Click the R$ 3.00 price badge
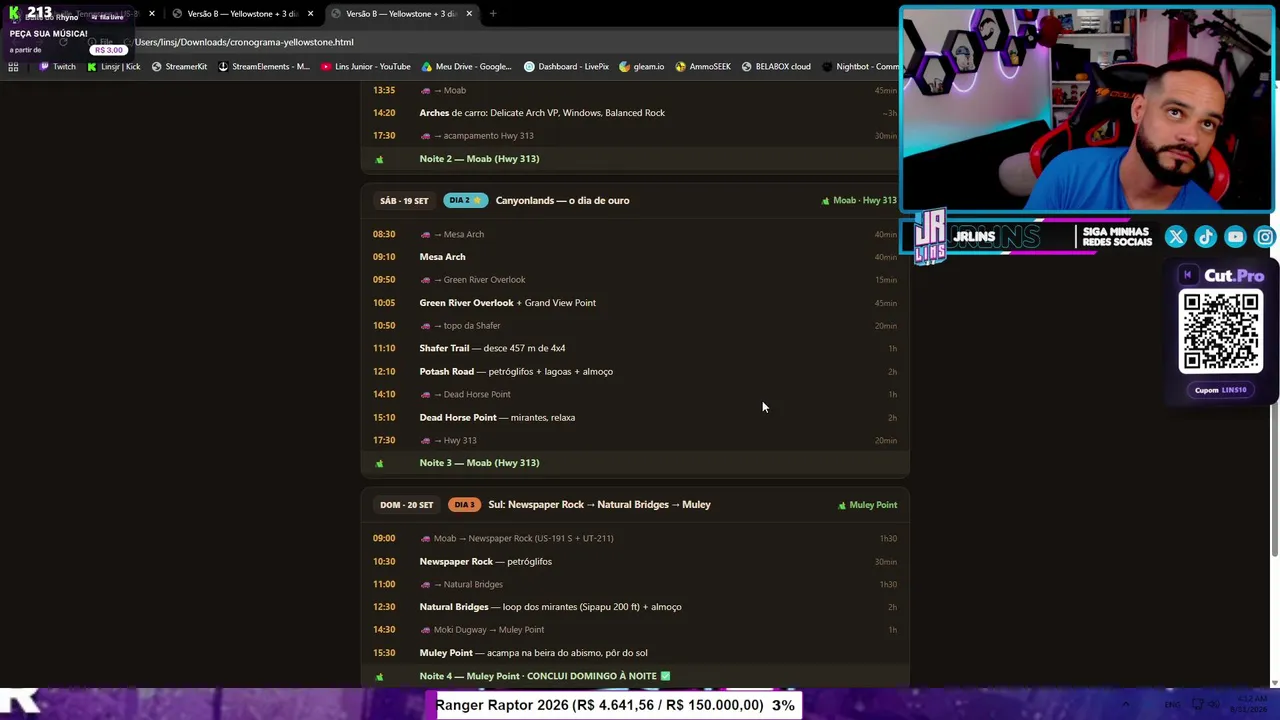This screenshot has width=1280, height=720. pyautogui.click(x=108, y=50)
